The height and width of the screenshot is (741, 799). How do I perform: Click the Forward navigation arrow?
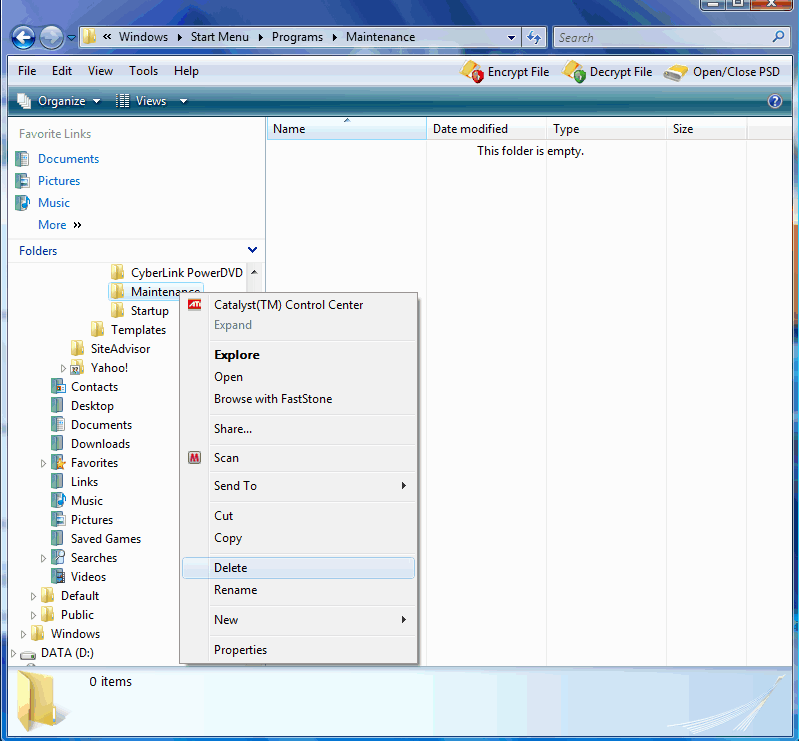pos(51,38)
